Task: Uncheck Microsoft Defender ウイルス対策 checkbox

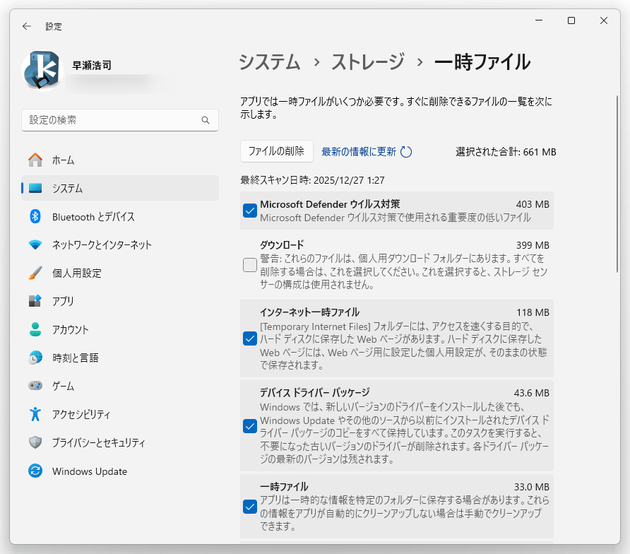Action: coord(250,211)
